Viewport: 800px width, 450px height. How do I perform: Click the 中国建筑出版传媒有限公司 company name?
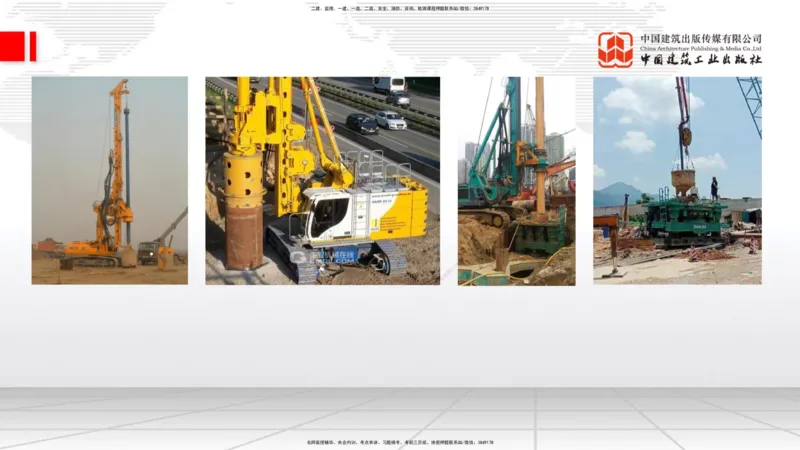click(x=700, y=37)
